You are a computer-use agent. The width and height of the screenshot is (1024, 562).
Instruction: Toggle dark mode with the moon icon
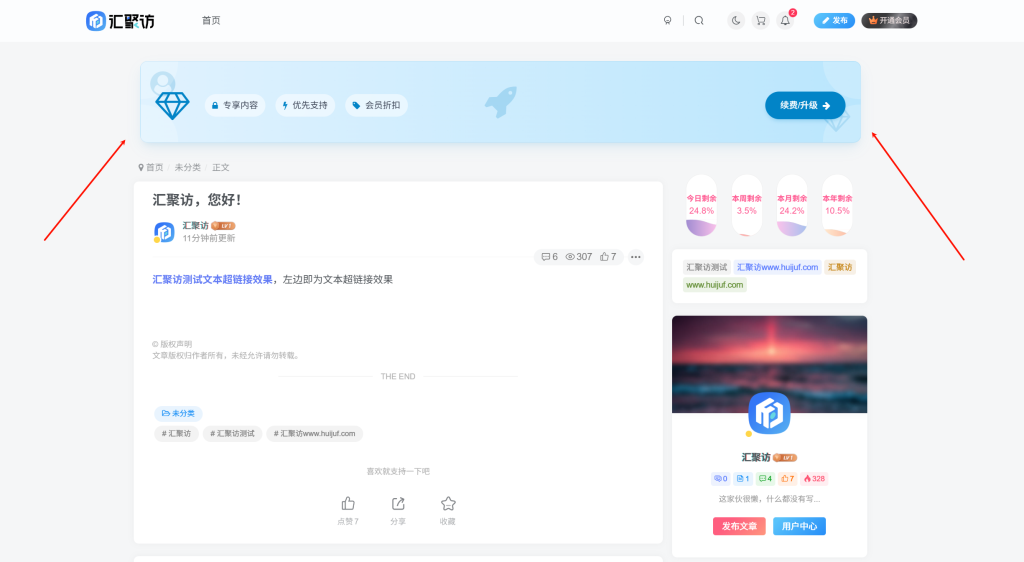(736, 21)
